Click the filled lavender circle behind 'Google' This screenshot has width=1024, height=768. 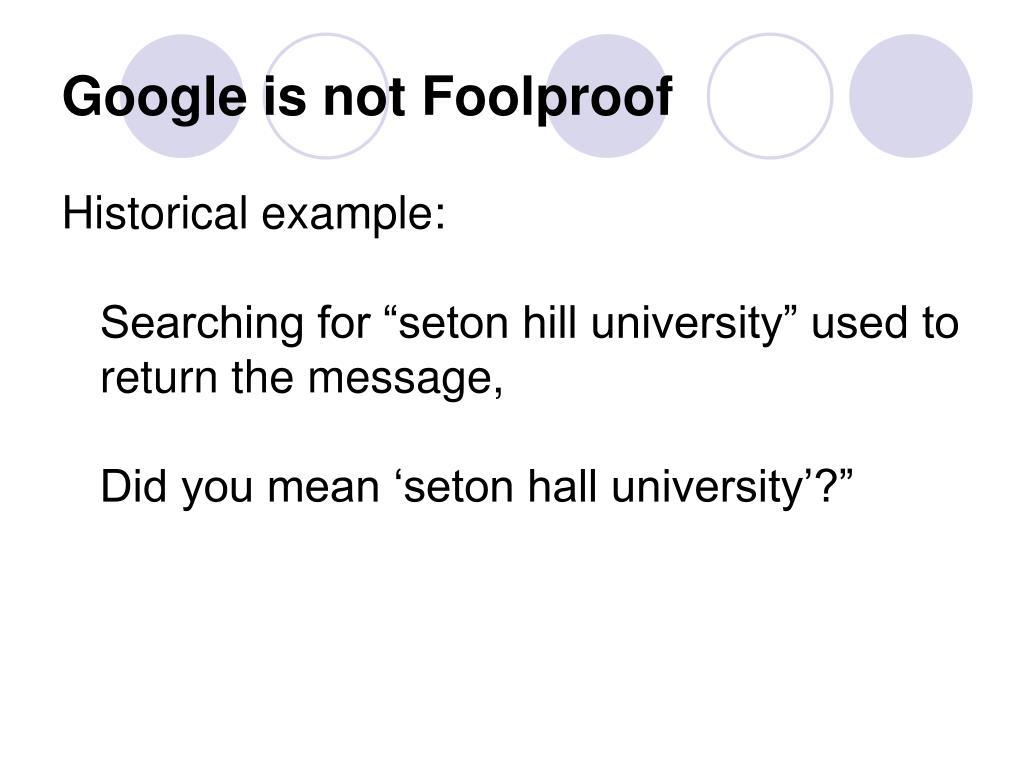pyautogui.click(x=182, y=96)
